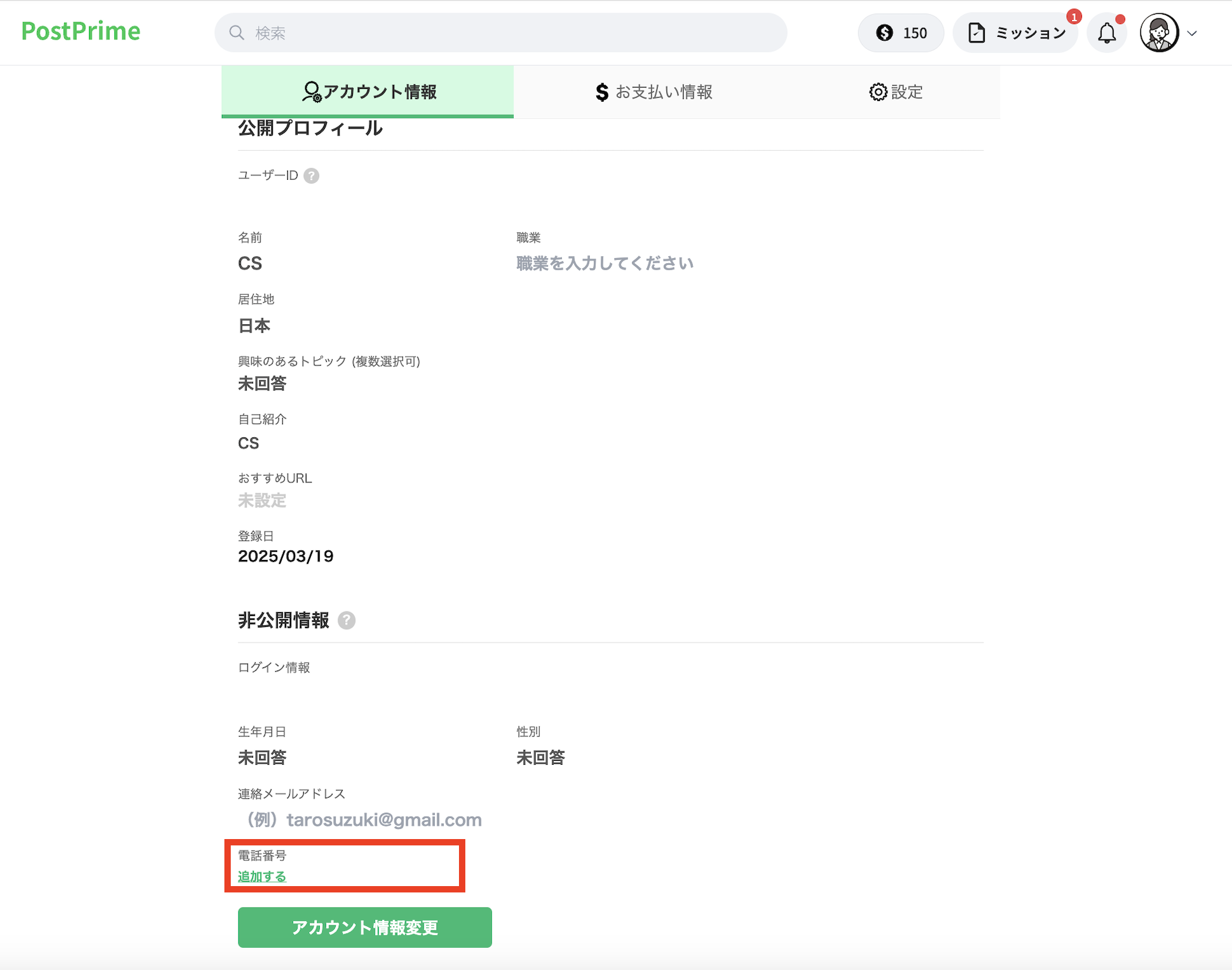
Task: Click the CS text under 自己紹介
Action: tap(249, 443)
